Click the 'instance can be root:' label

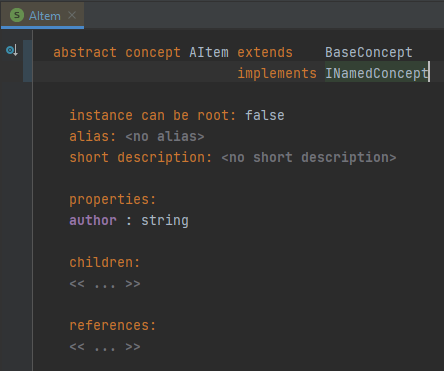coord(153,115)
